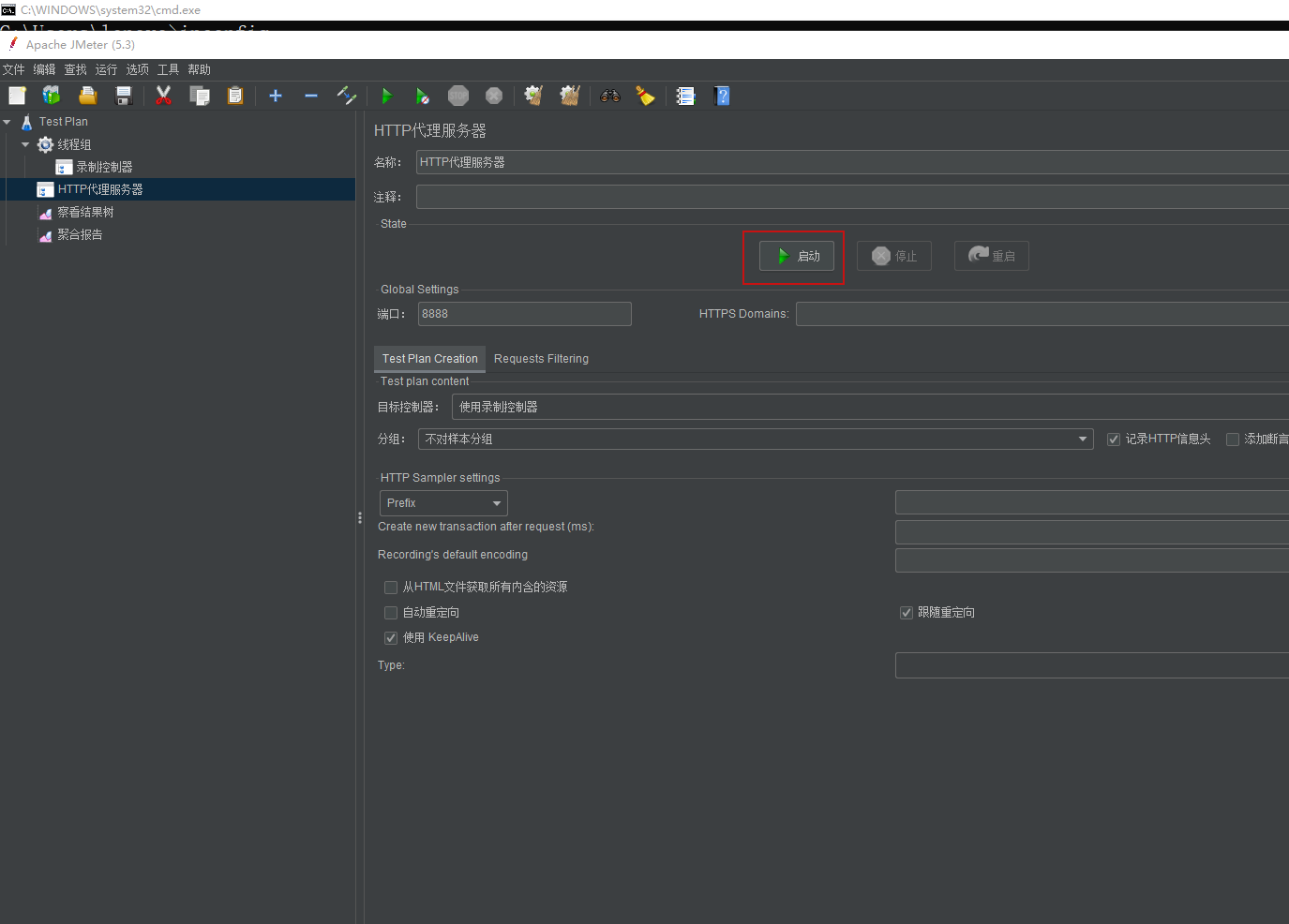Open Search with the binoculars icon
This screenshot has height=924, width=1289.
(610, 96)
